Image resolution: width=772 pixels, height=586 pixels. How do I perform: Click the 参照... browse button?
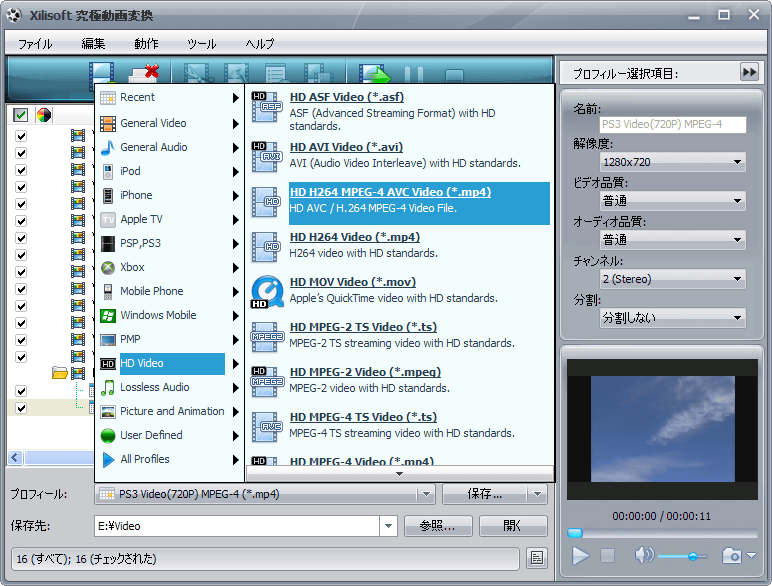point(438,526)
